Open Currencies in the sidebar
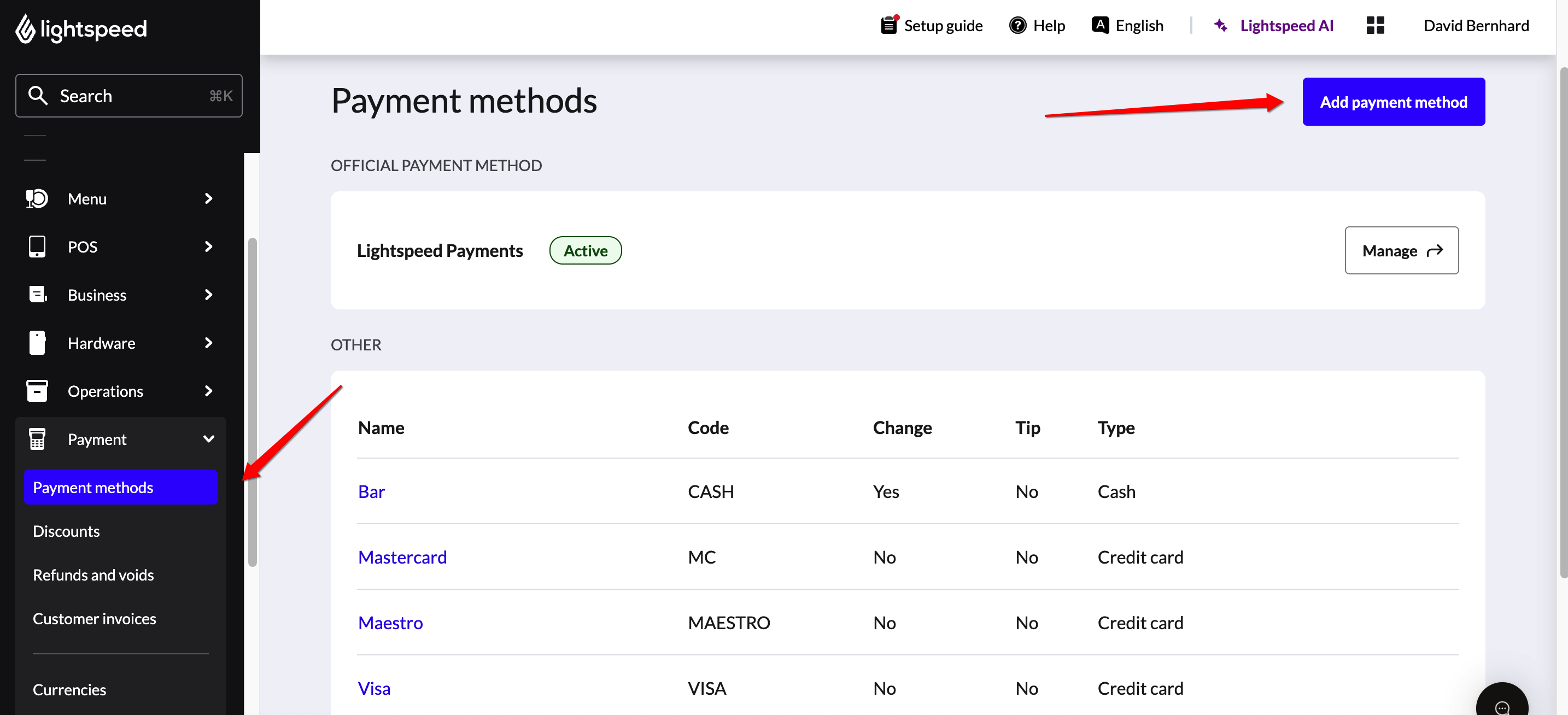Screen dimensions: 1568x715 tap(69, 689)
